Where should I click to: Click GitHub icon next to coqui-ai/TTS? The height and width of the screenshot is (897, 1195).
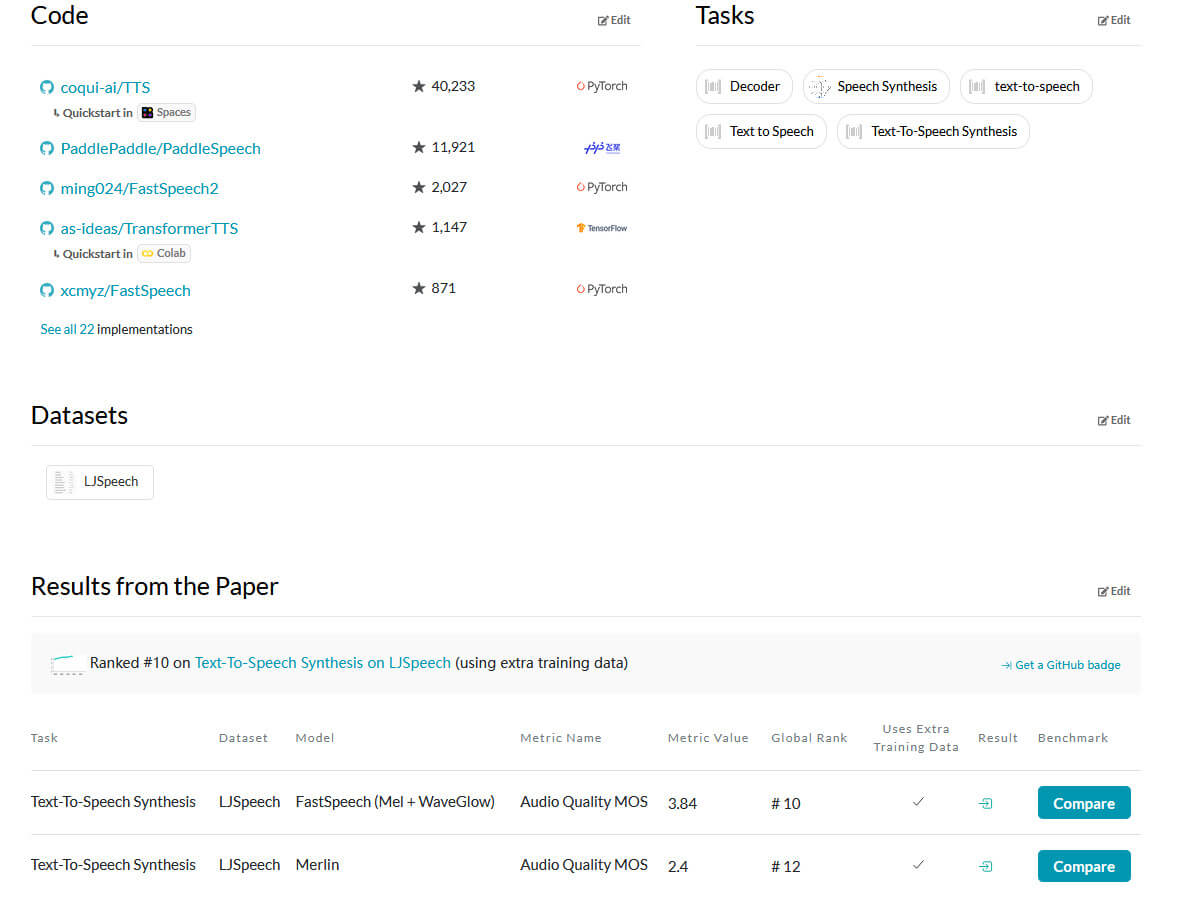coord(47,88)
